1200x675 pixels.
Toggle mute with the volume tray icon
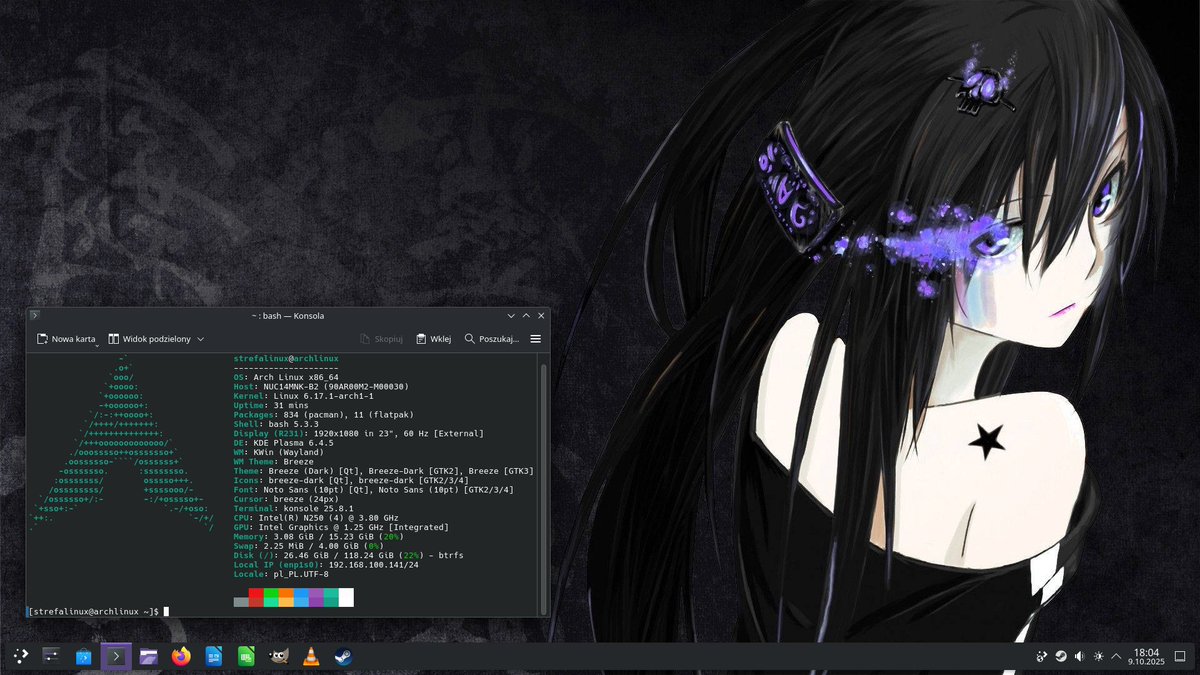1080,656
